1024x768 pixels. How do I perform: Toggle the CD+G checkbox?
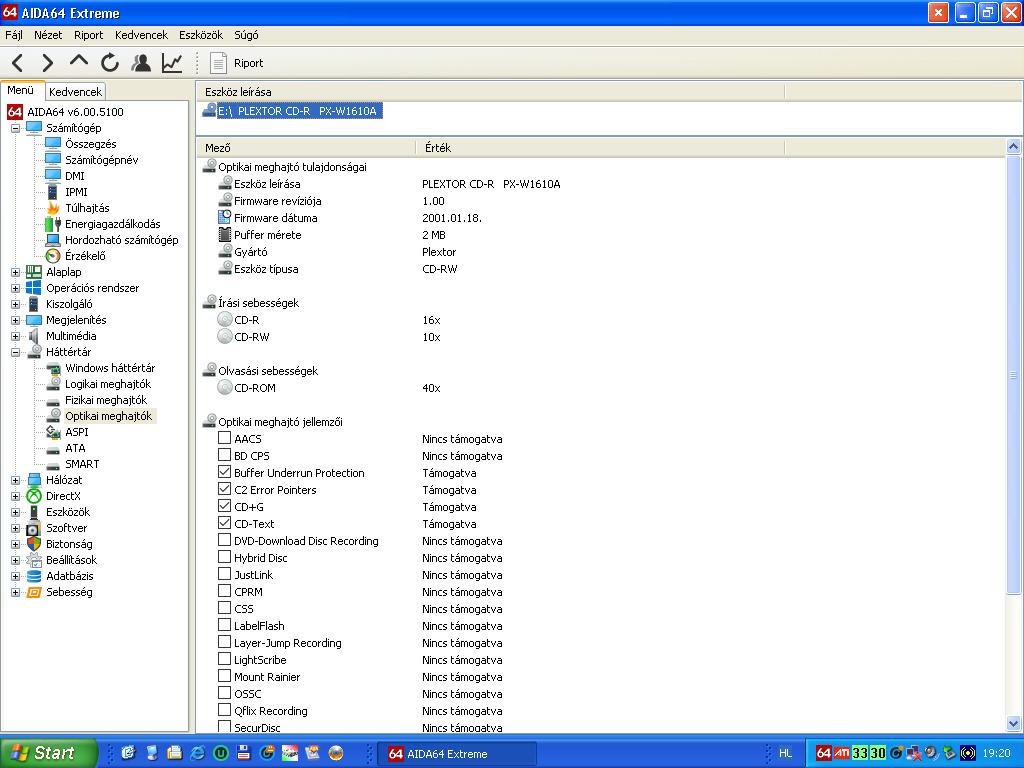click(224, 506)
